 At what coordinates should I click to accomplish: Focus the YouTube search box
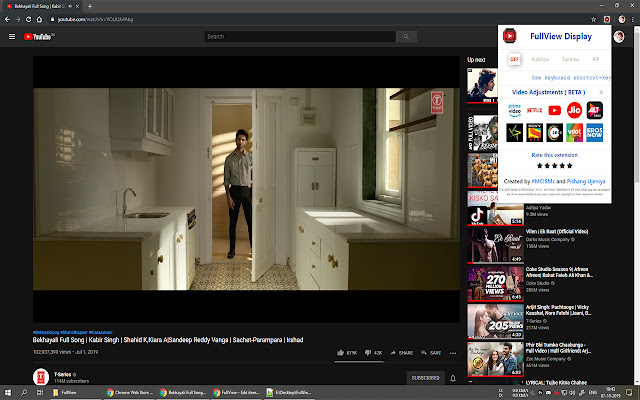300,37
